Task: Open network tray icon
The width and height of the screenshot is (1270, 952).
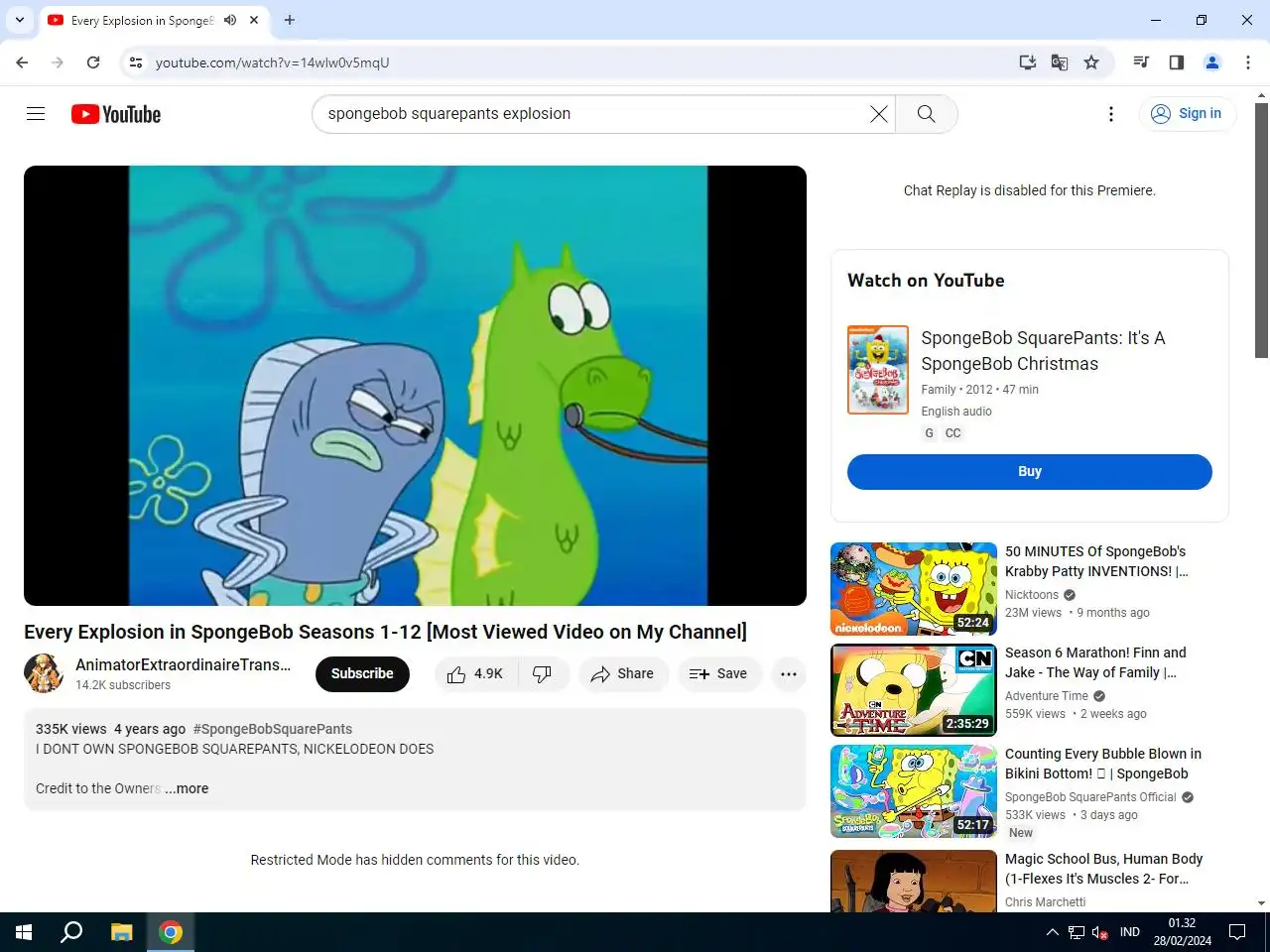Action: 1076,932
